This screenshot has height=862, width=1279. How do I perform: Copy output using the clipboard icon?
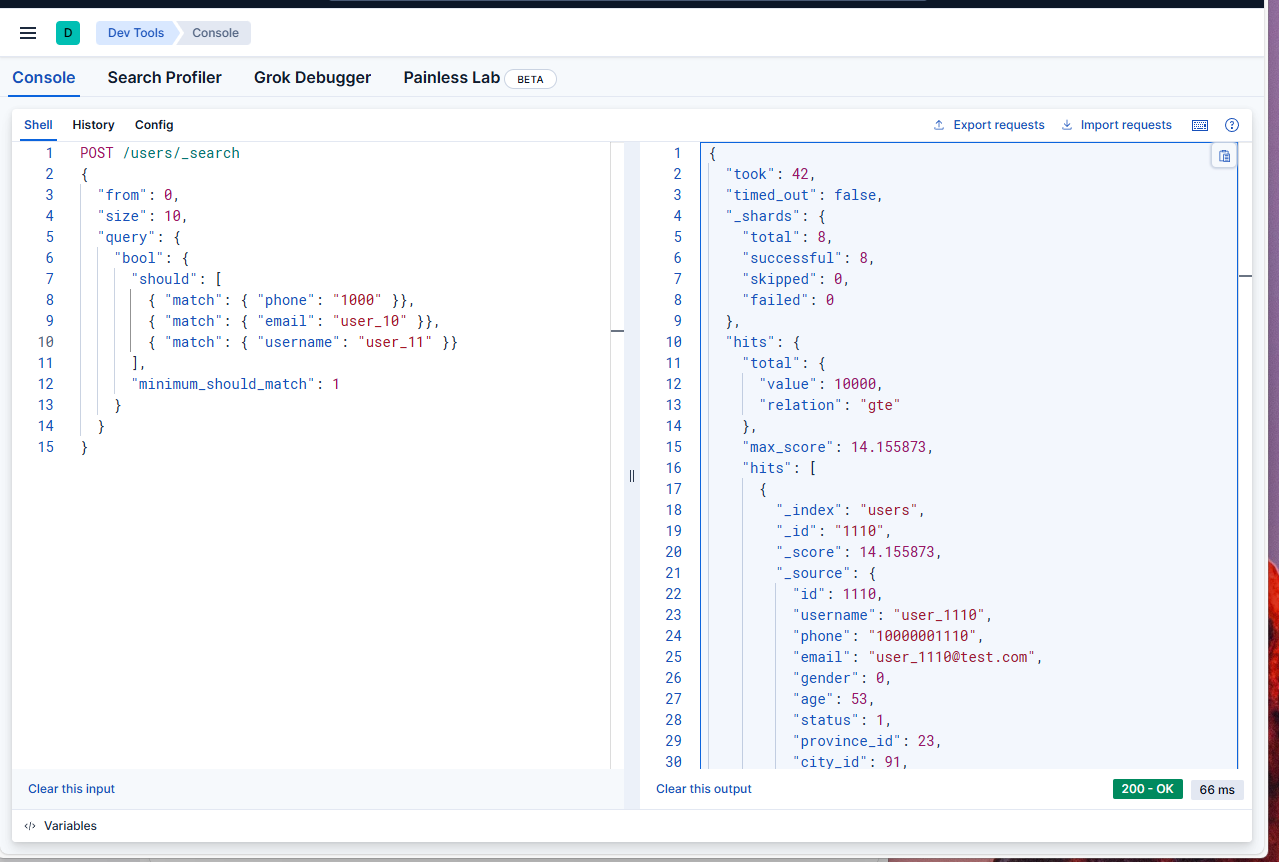[x=1224, y=156]
